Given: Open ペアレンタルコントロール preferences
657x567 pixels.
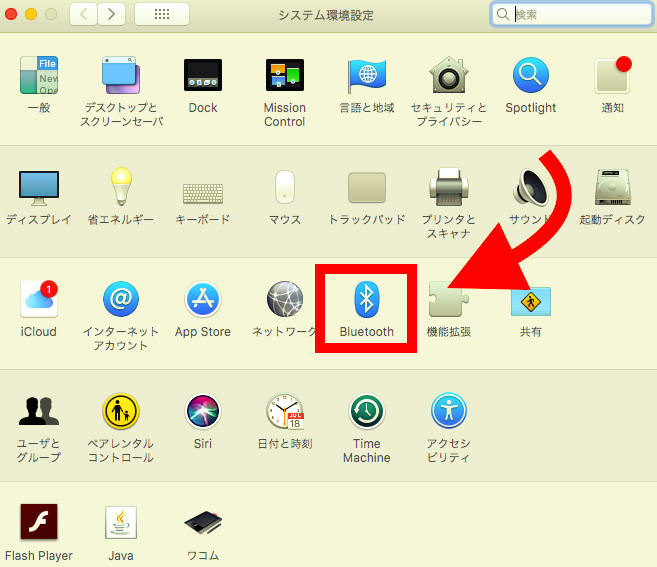Looking at the screenshot, I should tap(121, 411).
